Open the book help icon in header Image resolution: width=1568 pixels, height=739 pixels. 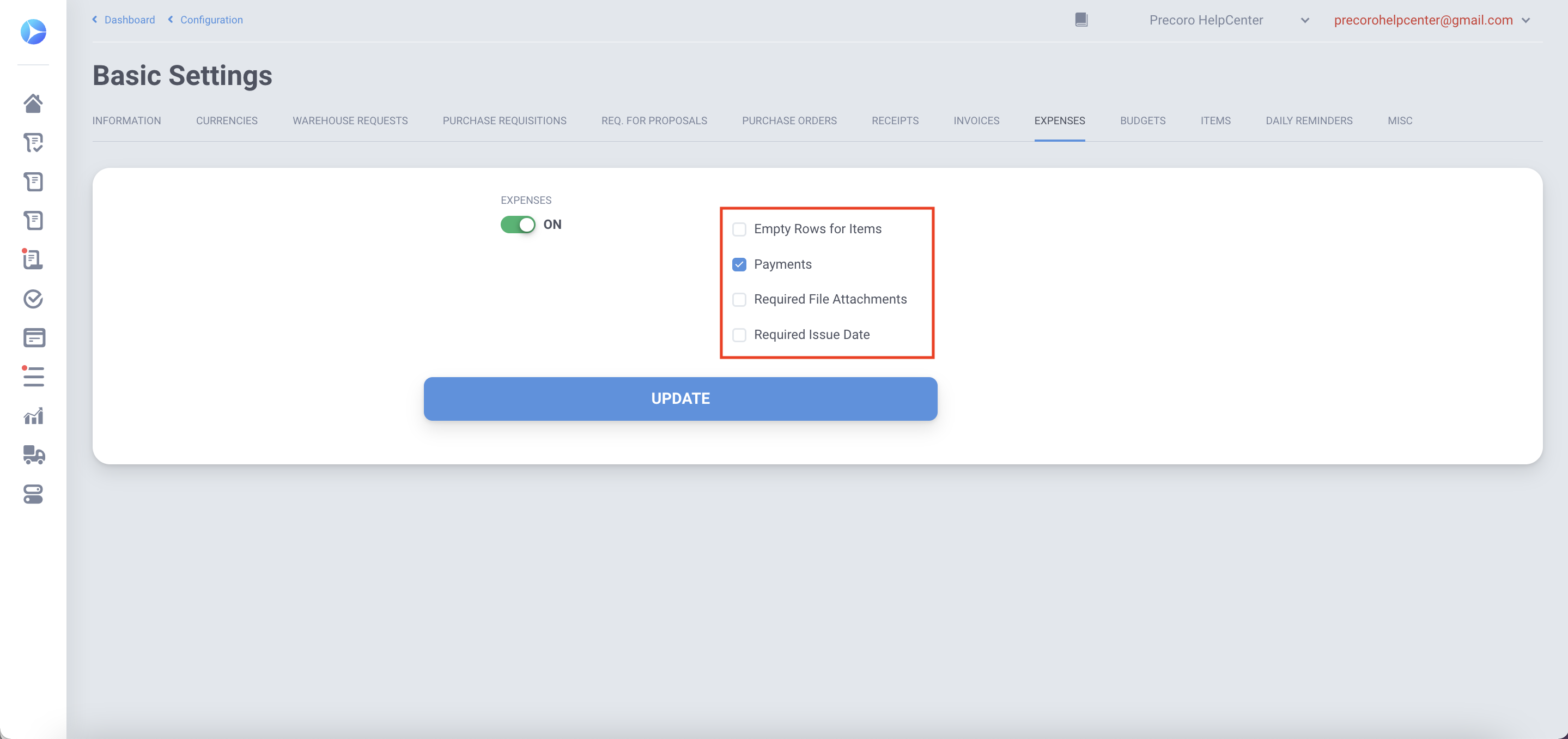(x=1081, y=20)
